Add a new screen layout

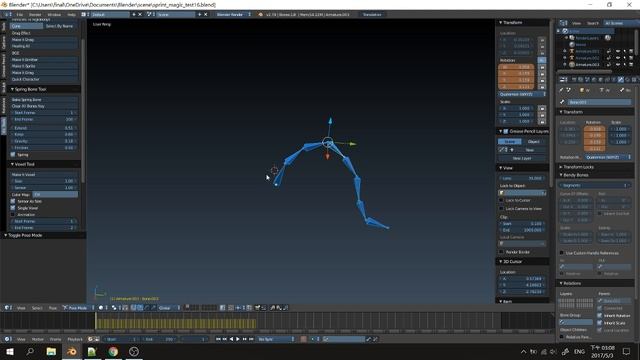pyautogui.click(x=133, y=14)
